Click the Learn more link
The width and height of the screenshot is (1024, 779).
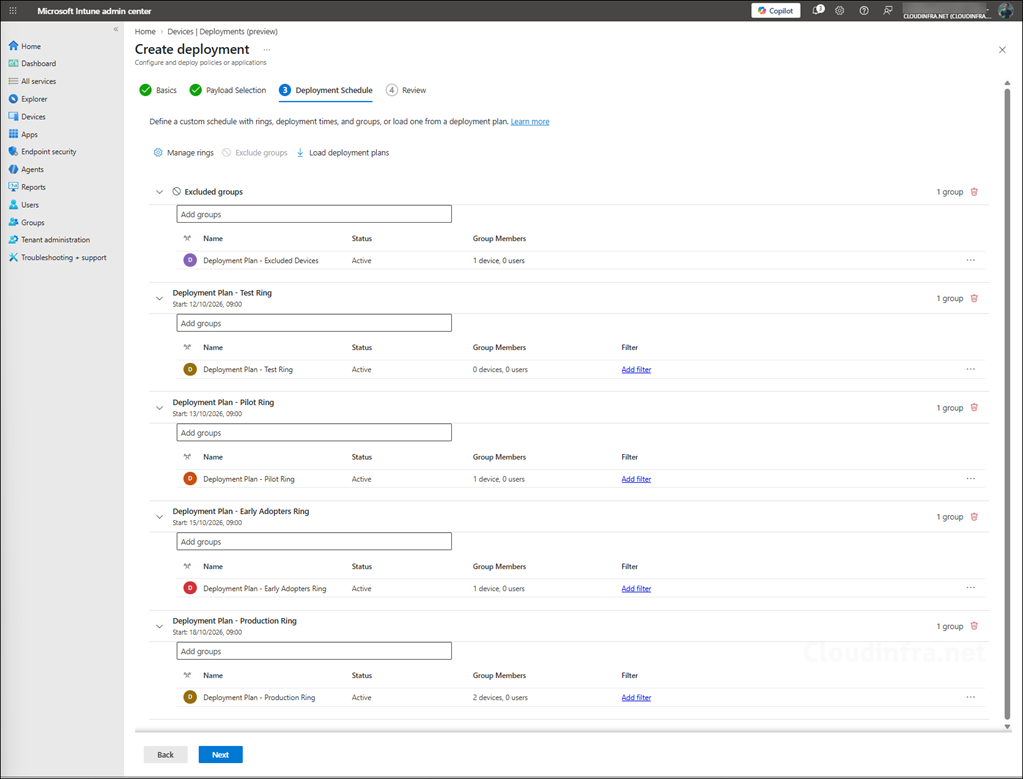530,121
